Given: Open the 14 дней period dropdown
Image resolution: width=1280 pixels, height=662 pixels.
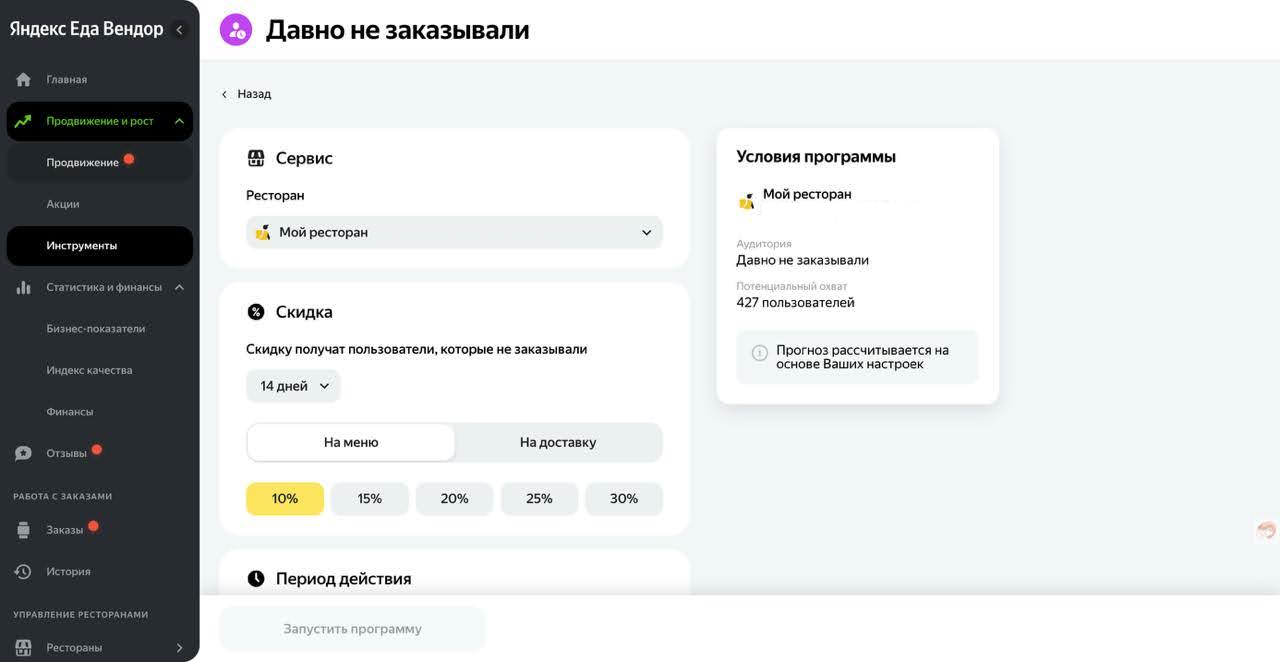Looking at the screenshot, I should (293, 386).
